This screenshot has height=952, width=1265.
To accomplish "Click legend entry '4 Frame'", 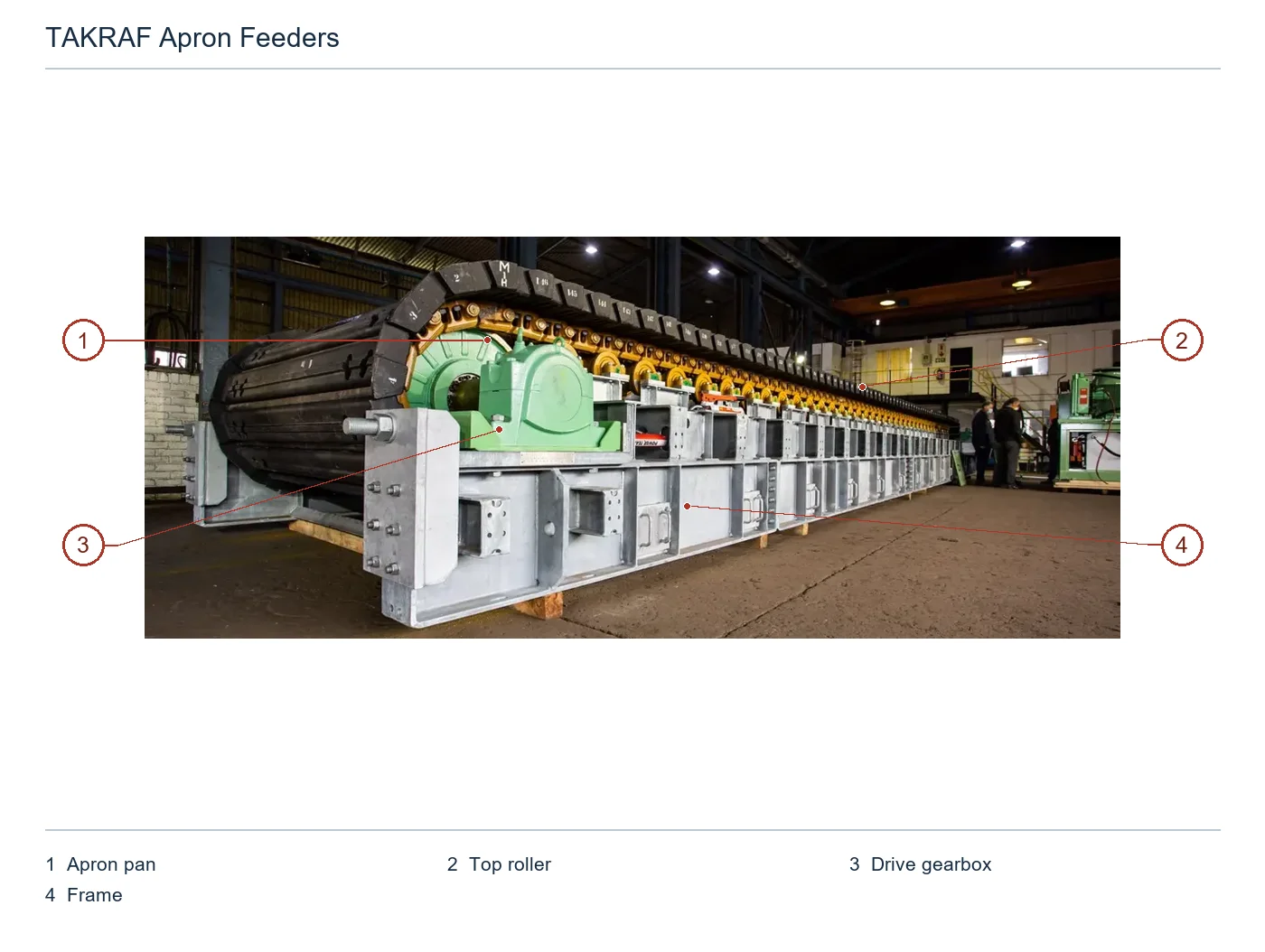I will point(84,895).
